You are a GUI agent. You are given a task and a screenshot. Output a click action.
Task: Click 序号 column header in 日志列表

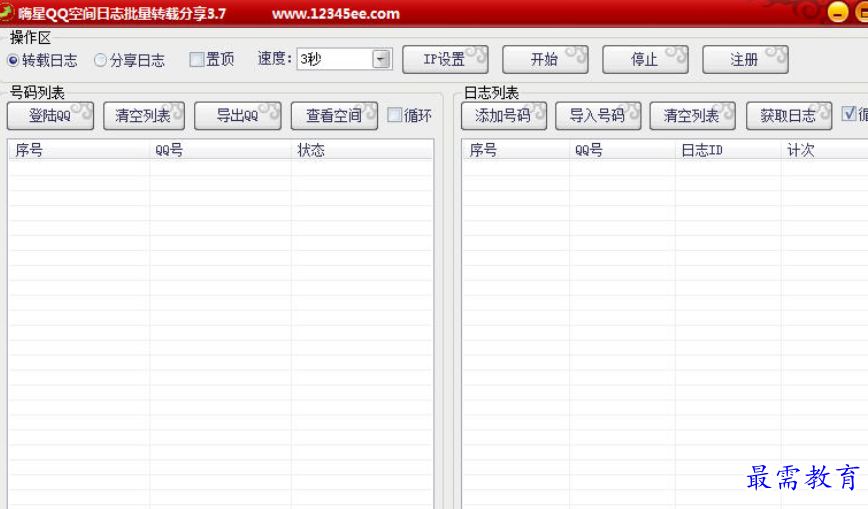516,150
